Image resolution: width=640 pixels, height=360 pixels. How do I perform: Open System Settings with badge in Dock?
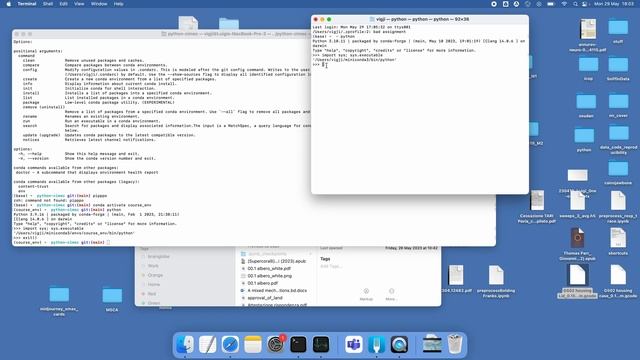click(276, 344)
